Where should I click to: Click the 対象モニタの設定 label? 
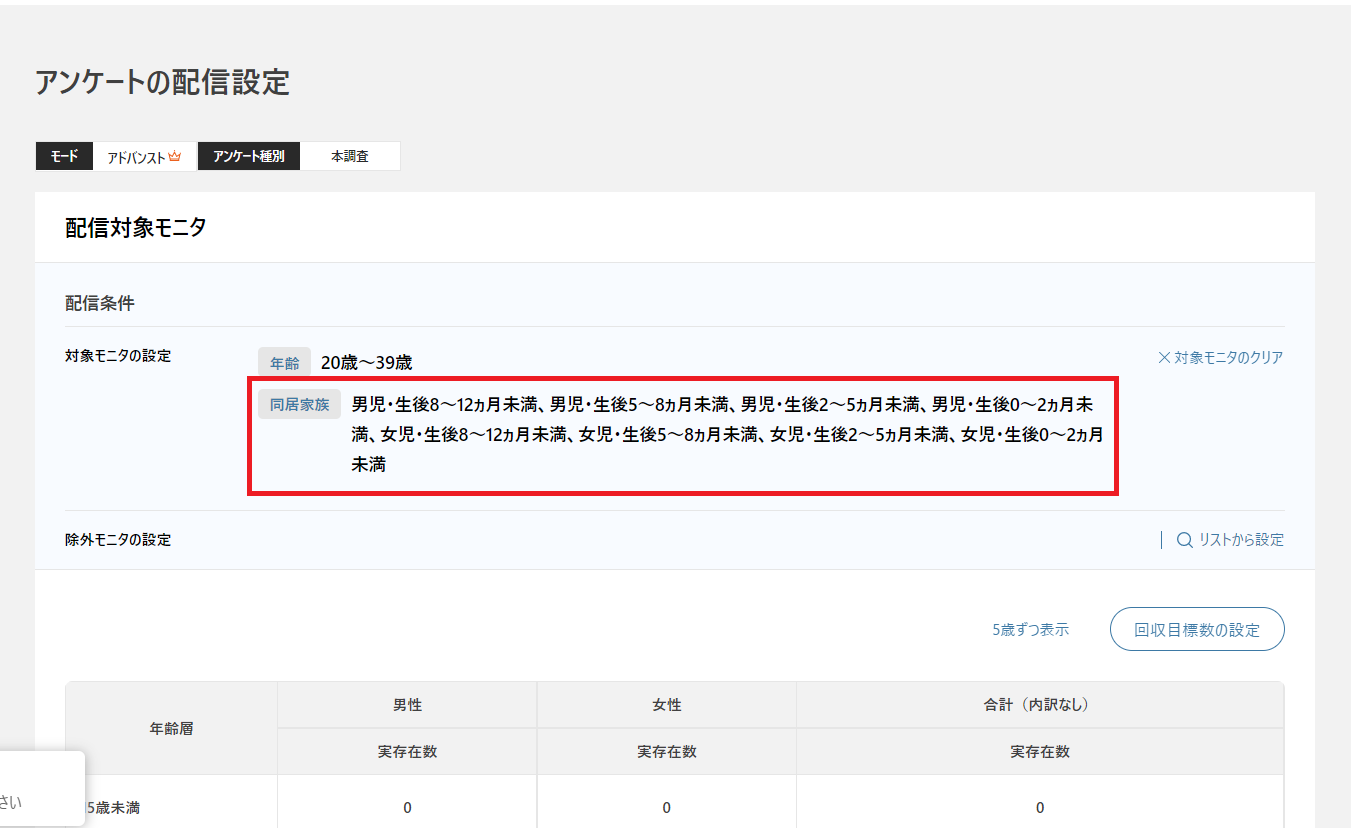tap(118, 356)
